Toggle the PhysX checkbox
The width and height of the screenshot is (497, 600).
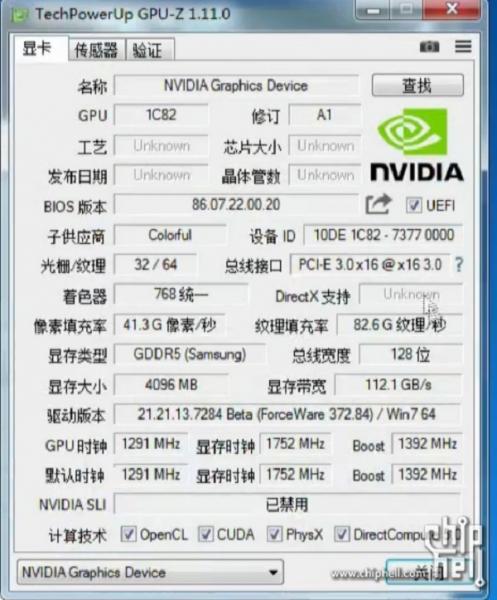click(274, 533)
